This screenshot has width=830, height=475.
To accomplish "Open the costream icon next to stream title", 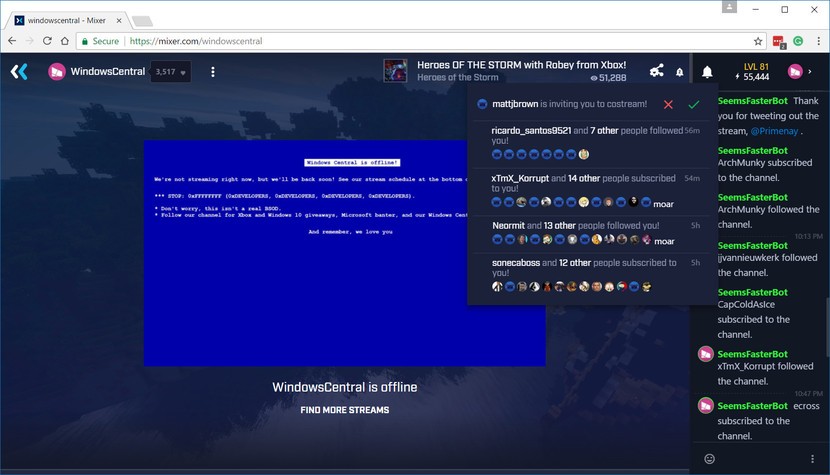I will [x=656, y=71].
